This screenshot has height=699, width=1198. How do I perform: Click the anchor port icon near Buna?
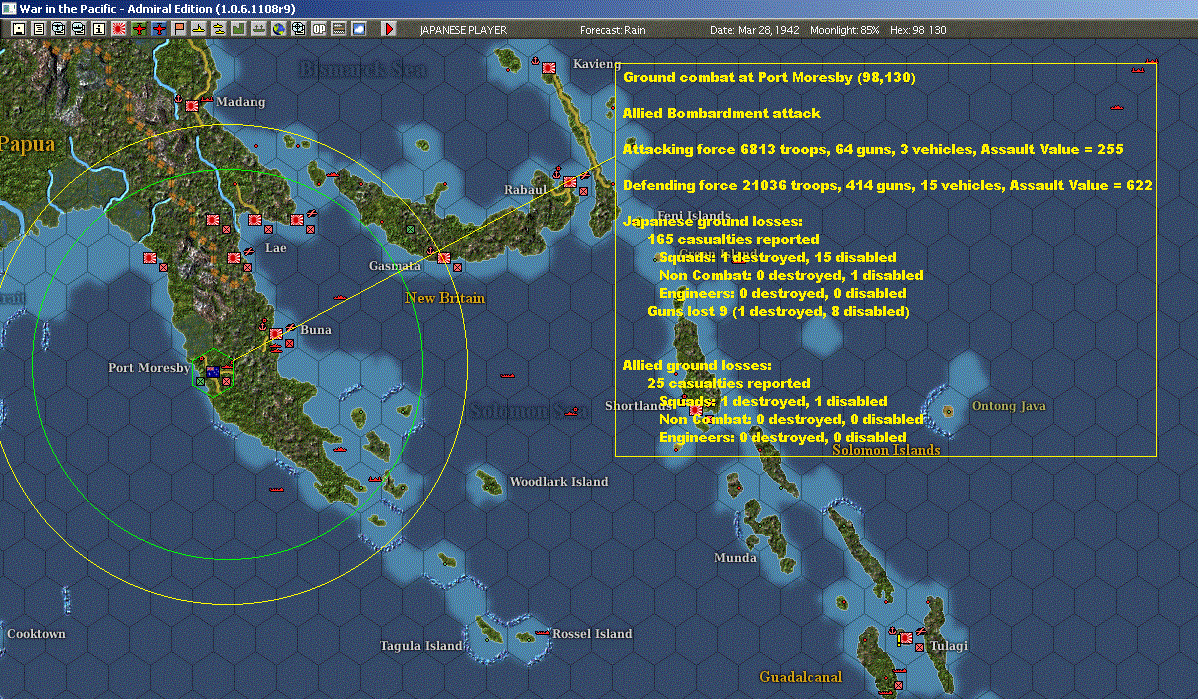click(x=264, y=325)
